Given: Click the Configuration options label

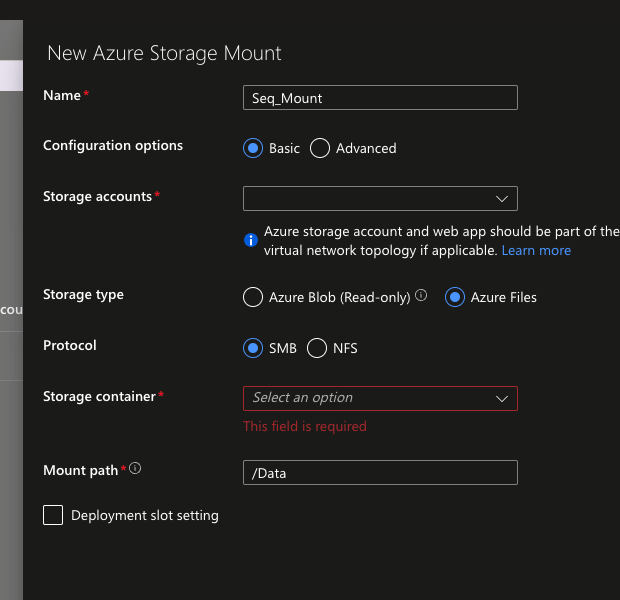Looking at the screenshot, I should point(113,145).
